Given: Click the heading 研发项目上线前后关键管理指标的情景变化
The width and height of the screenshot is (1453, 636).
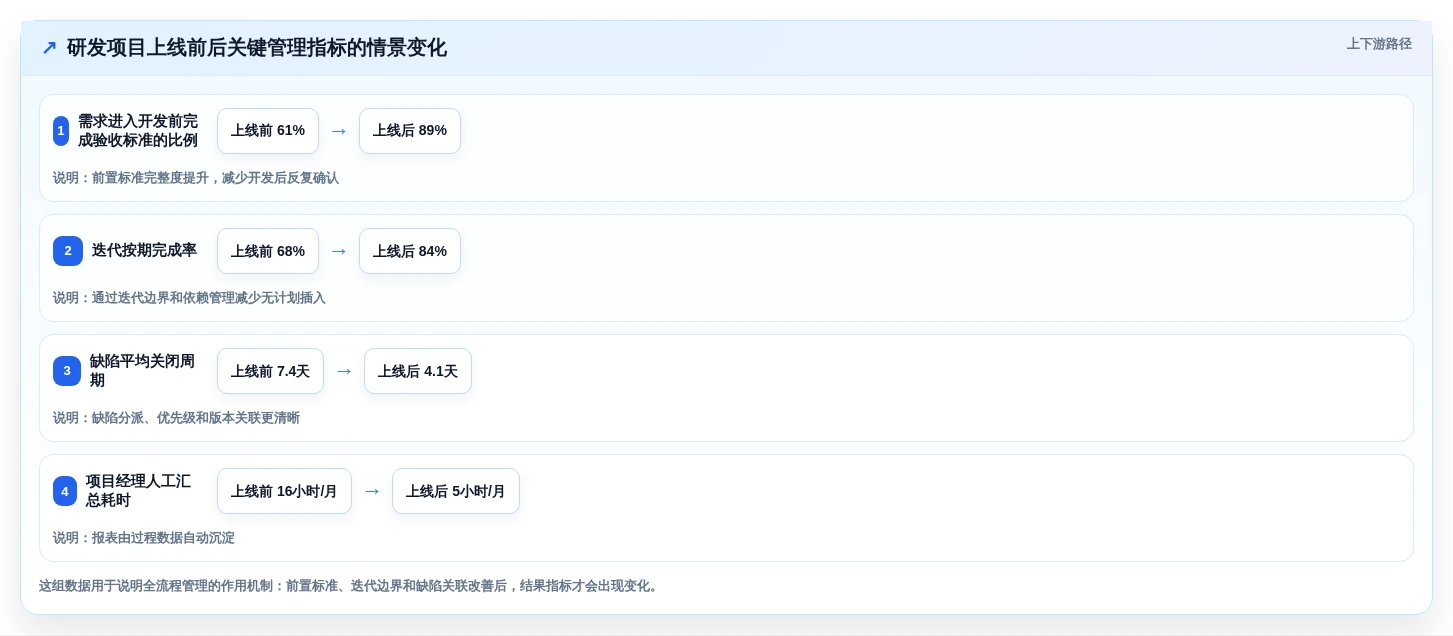Looking at the screenshot, I should click(x=257, y=48).
